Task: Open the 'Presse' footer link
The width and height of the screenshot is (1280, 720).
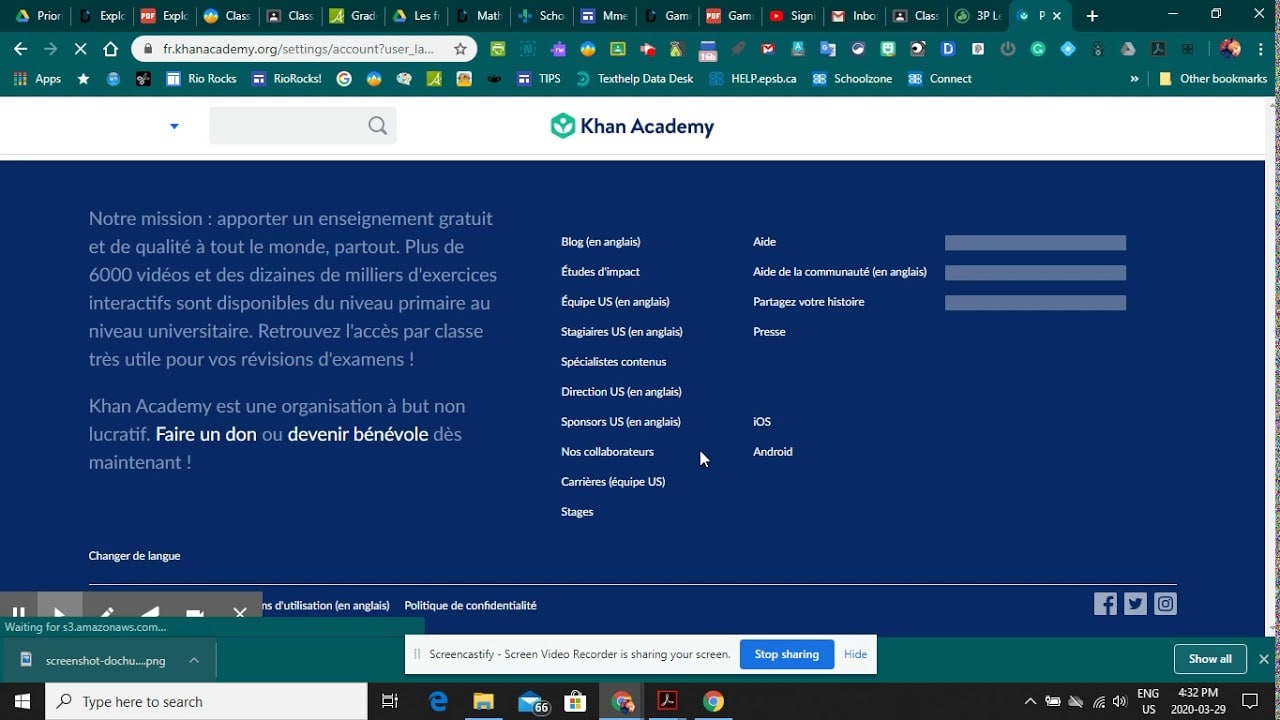Action: point(769,332)
